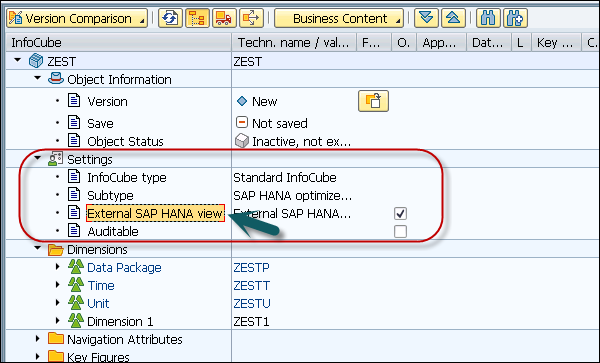Collapse the ZEST InfoCube root node
The image size is (600, 363).
pos(18,60)
